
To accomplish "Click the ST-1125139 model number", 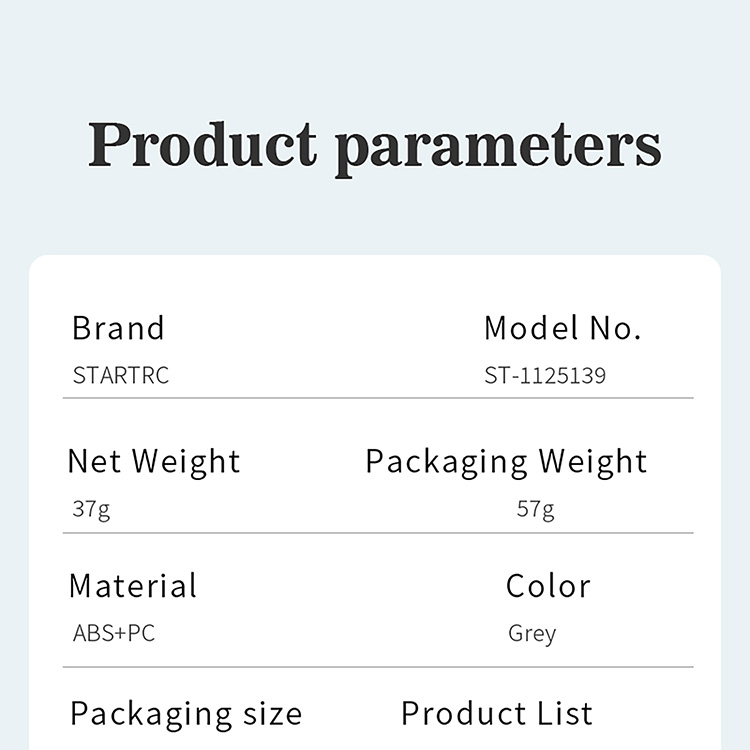I will 545,376.
